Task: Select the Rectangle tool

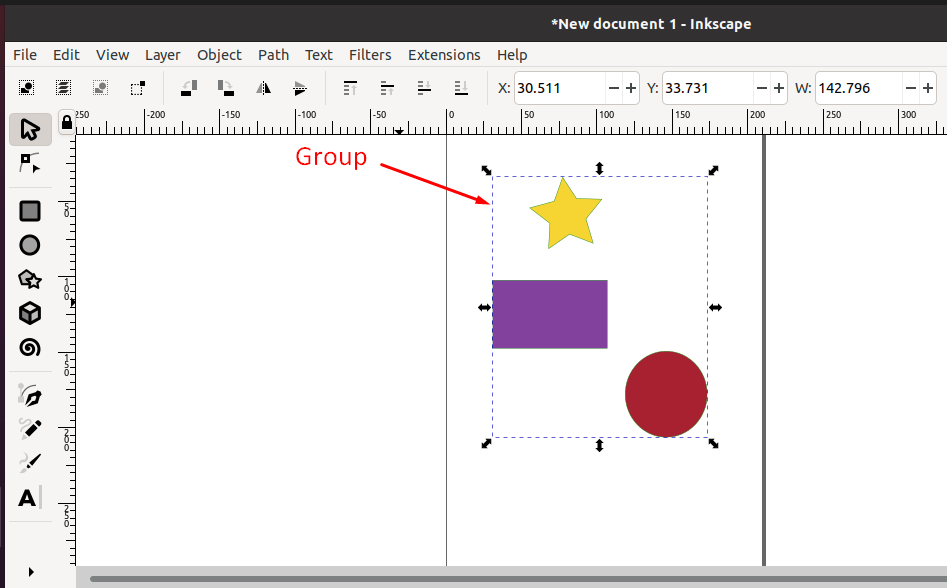Action: click(x=29, y=211)
